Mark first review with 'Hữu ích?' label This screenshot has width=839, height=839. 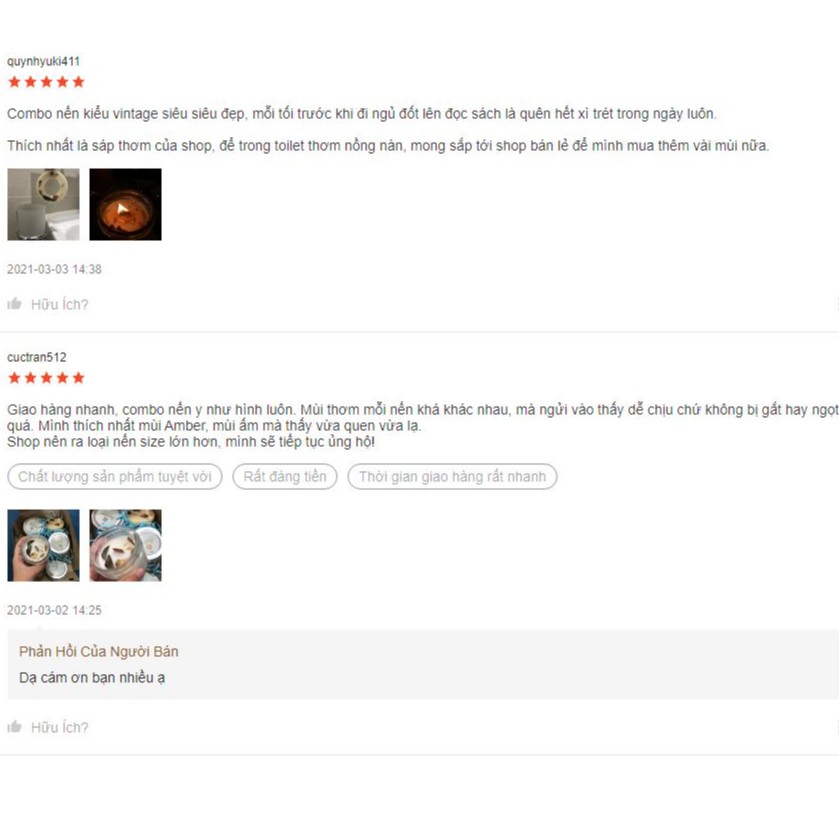(59, 304)
